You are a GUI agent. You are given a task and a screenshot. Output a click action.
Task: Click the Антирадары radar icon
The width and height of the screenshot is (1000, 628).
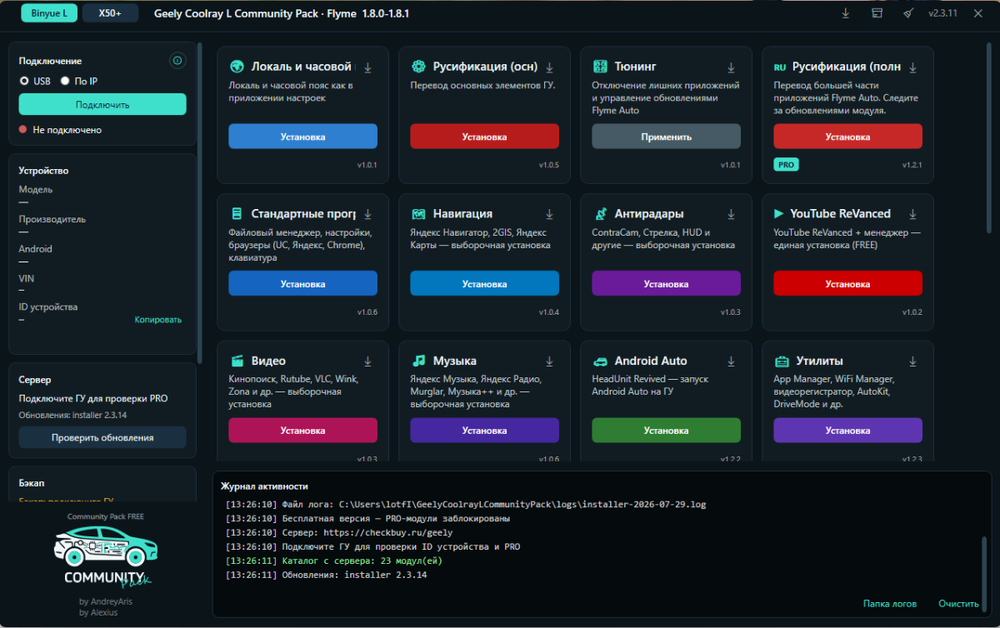tap(600, 214)
